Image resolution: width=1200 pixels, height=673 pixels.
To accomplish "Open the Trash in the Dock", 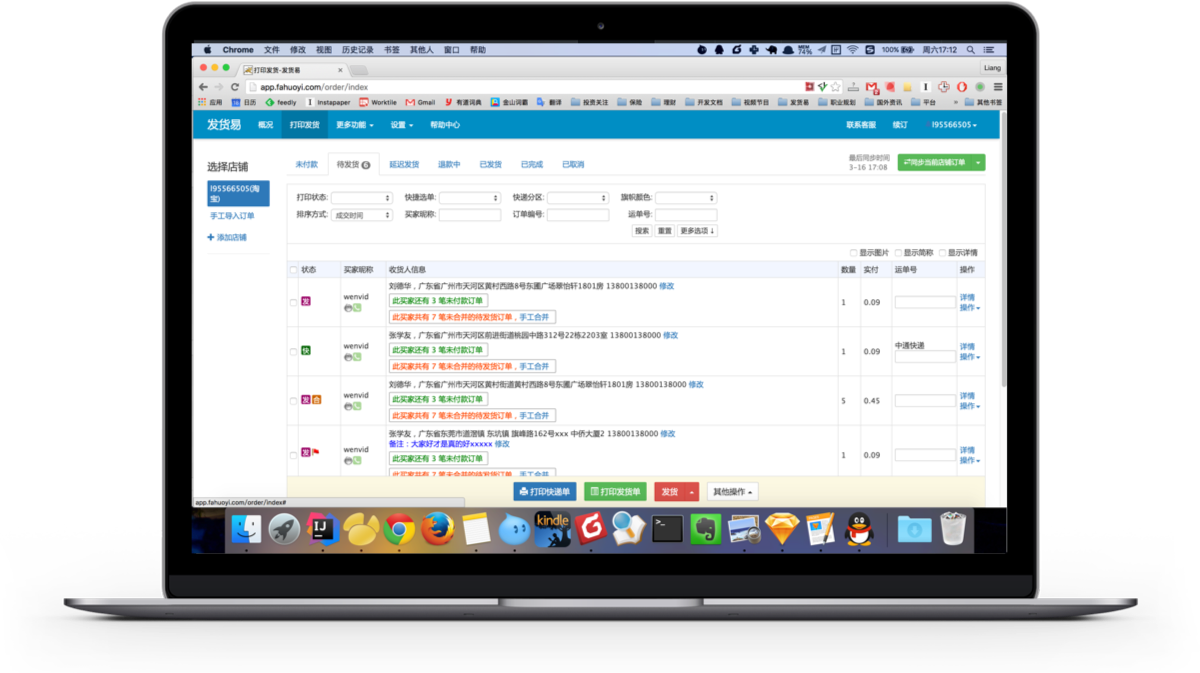I will [x=952, y=528].
